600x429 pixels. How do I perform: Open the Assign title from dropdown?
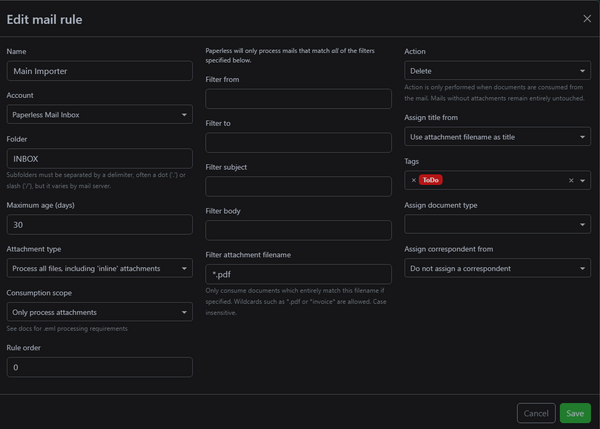tap(497, 136)
